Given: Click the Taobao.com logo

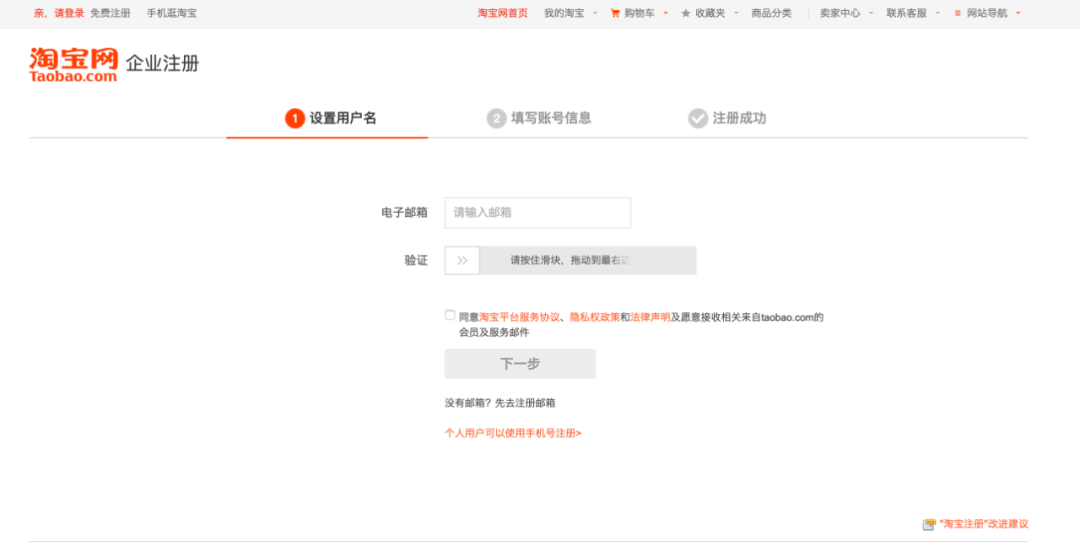Looking at the screenshot, I should [73, 63].
